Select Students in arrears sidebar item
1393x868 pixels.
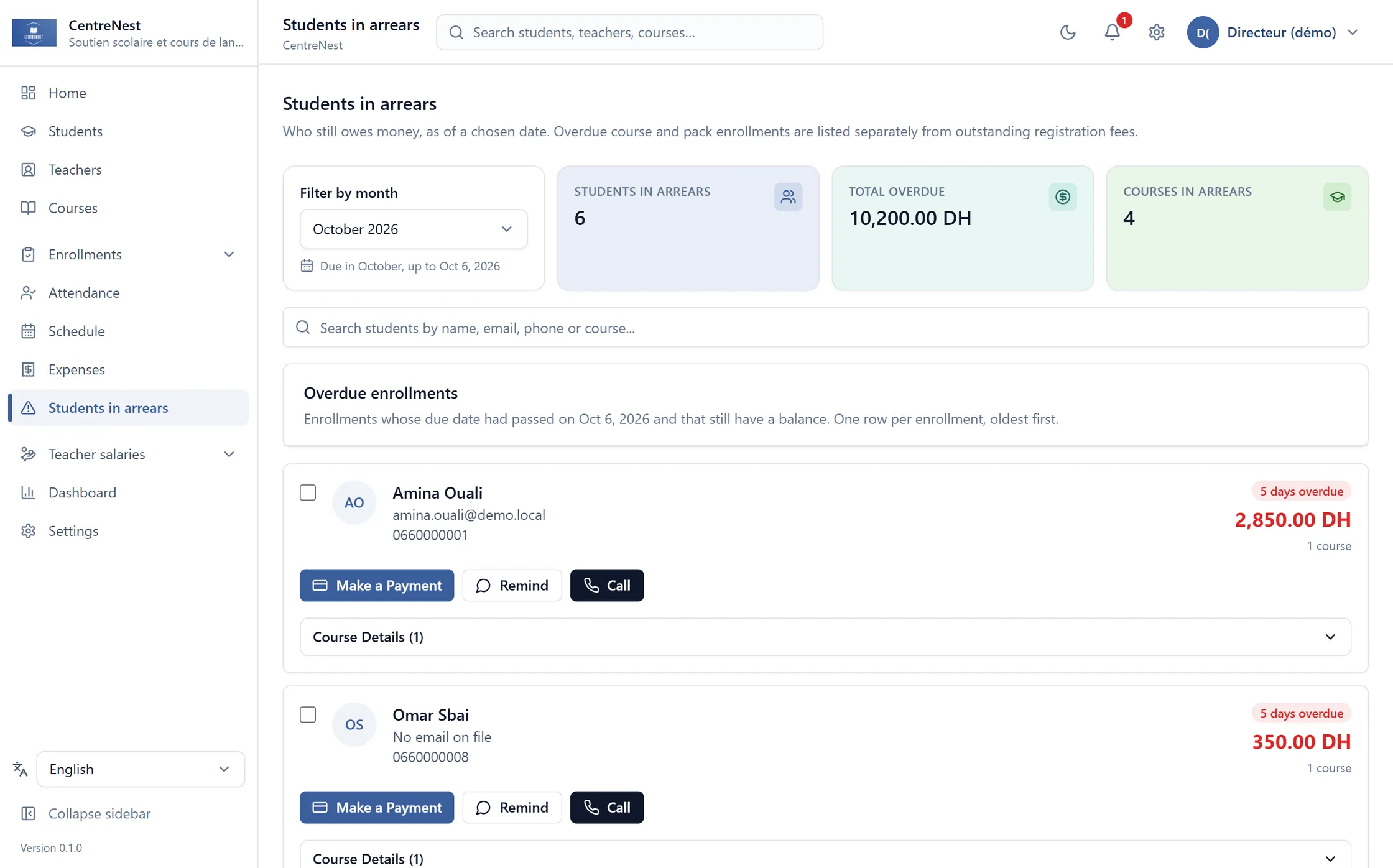[x=129, y=408]
